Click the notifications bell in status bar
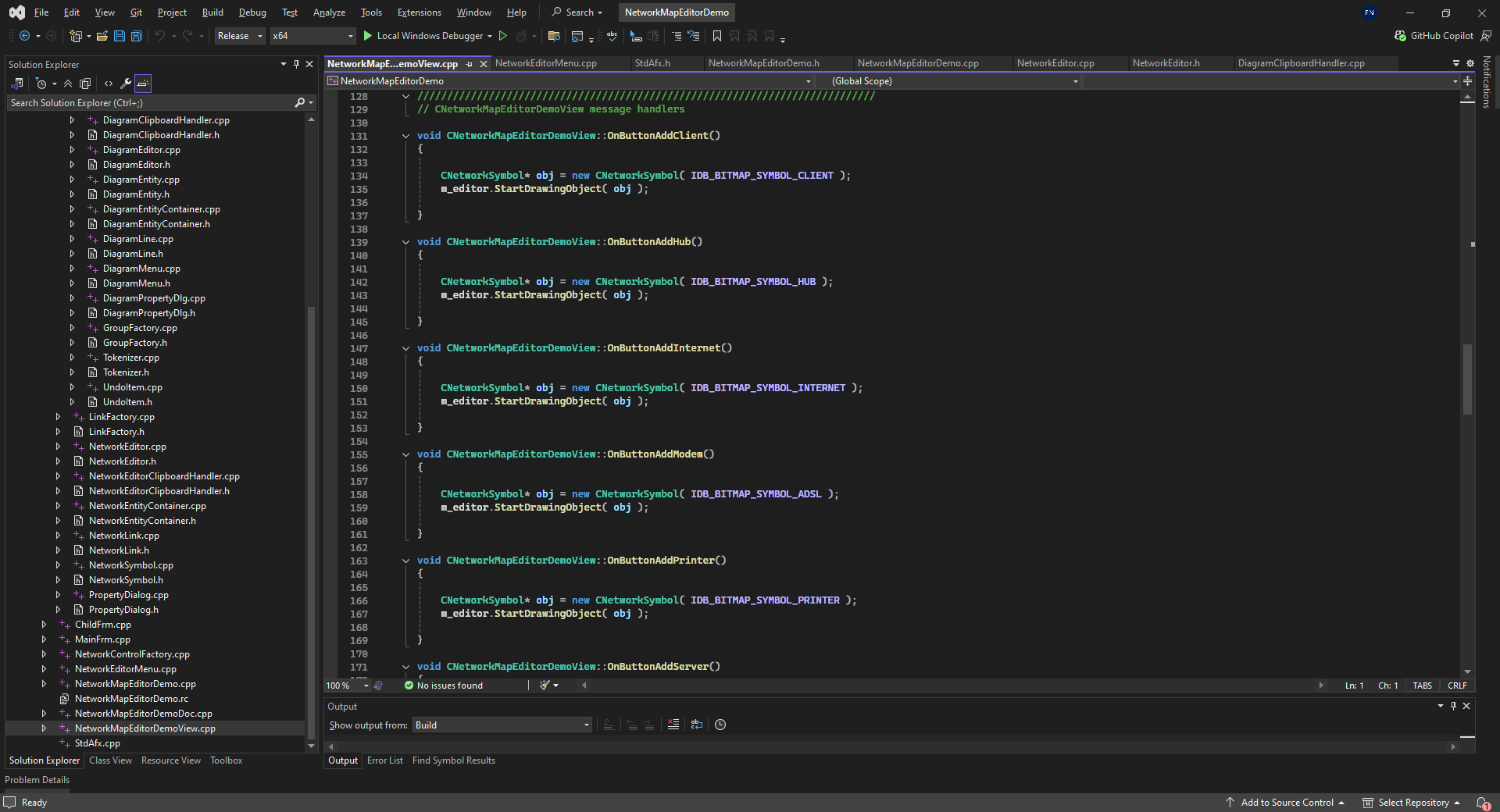 pyautogui.click(x=1482, y=803)
